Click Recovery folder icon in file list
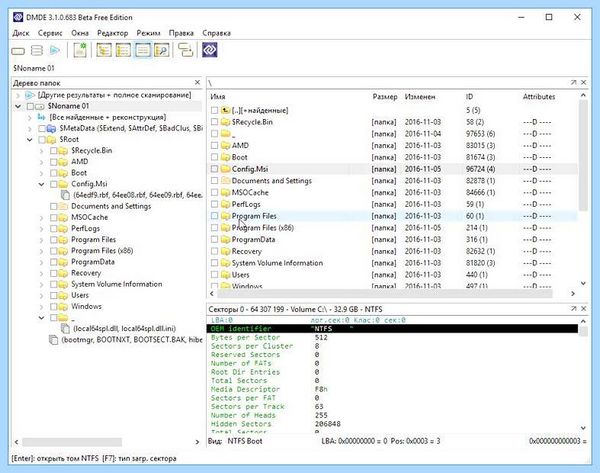Viewport: 600px width, 473px height. point(226,251)
